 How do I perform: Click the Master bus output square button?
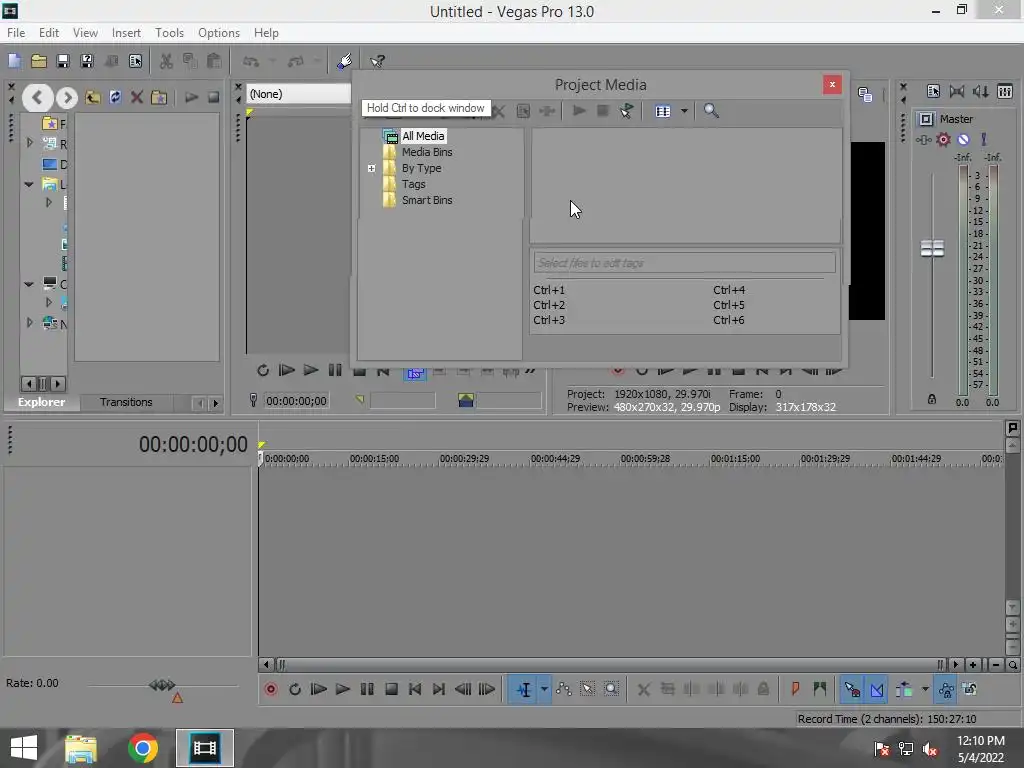click(925, 119)
